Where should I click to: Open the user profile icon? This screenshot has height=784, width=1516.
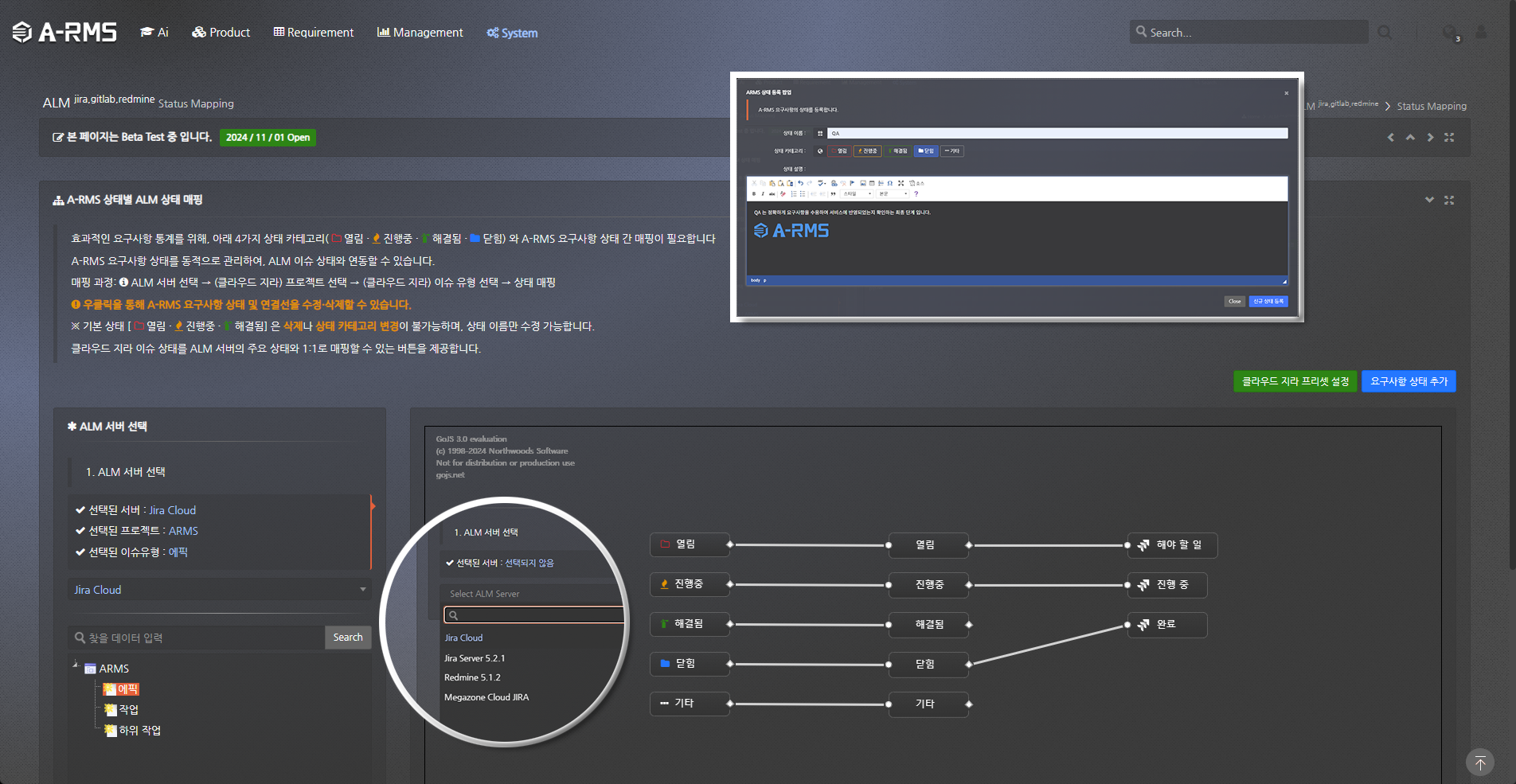tap(1481, 32)
